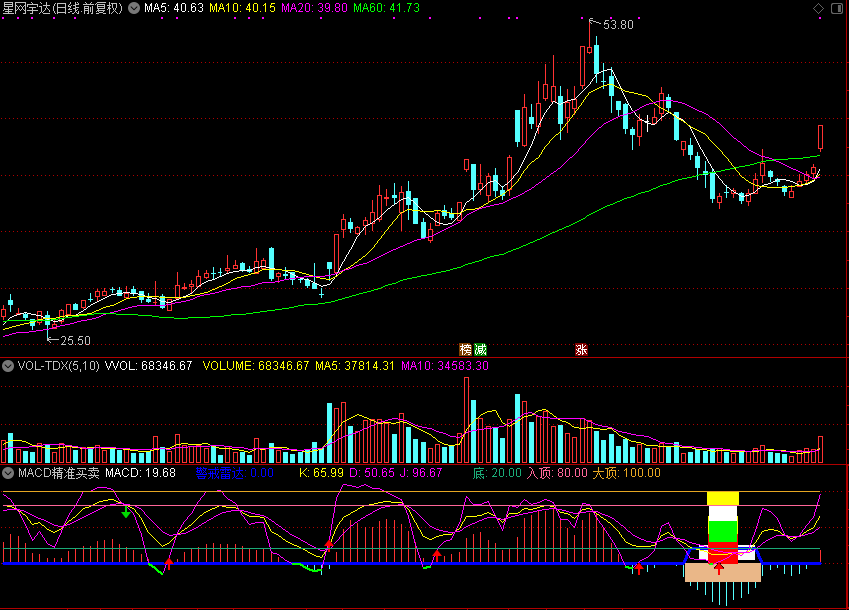Click the green 减 event marker
Screen dimensions: 849x610
[x=480, y=350]
